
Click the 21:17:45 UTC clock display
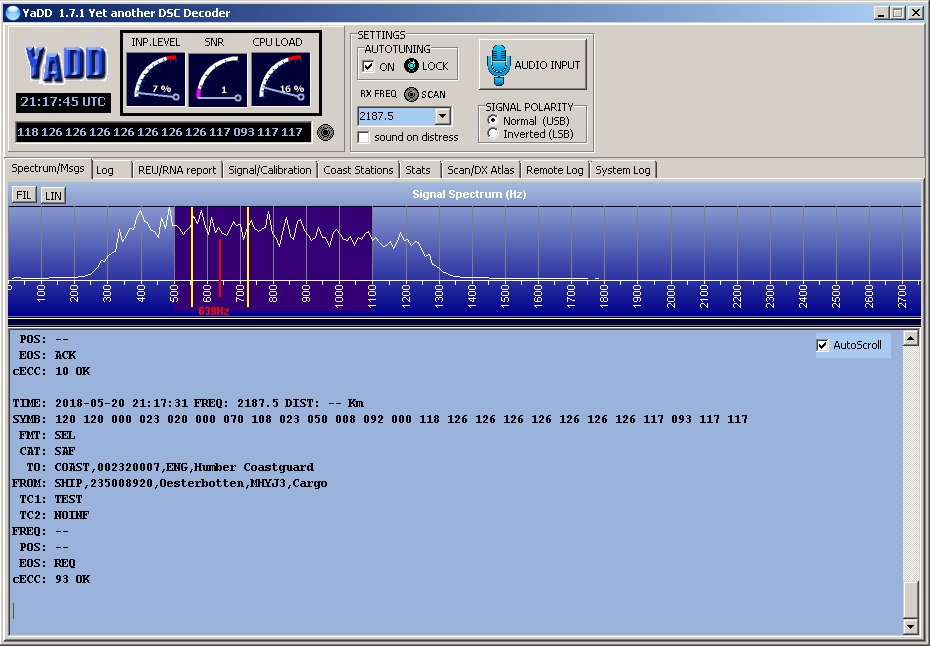click(x=63, y=102)
